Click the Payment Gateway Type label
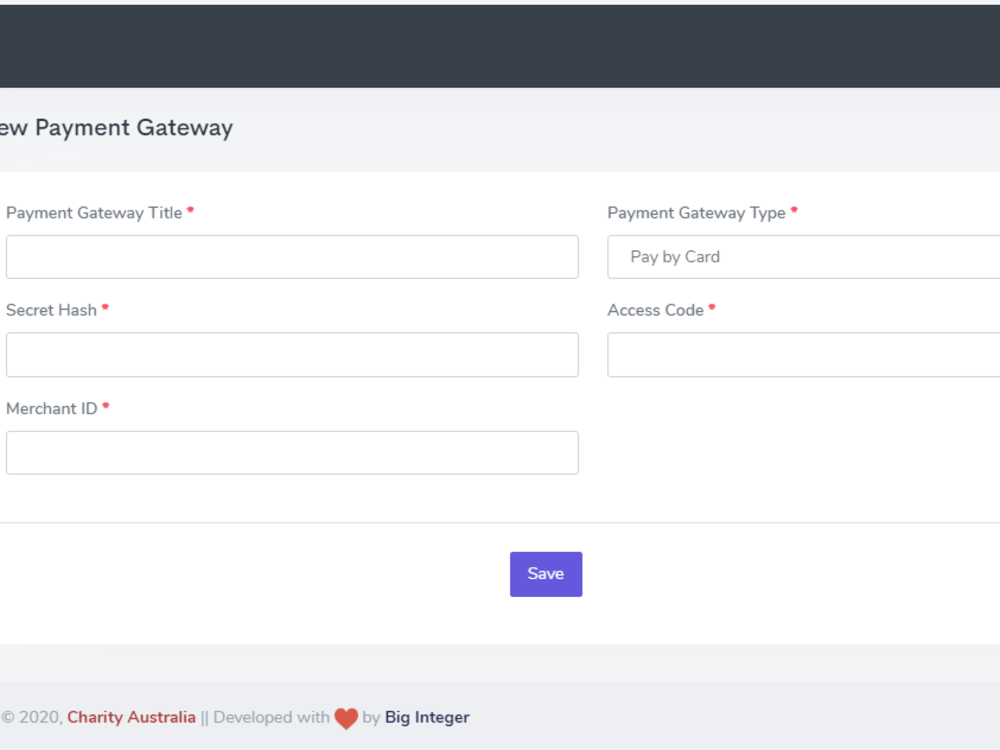This screenshot has width=1000, height=750. pyautogui.click(x=696, y=213)
